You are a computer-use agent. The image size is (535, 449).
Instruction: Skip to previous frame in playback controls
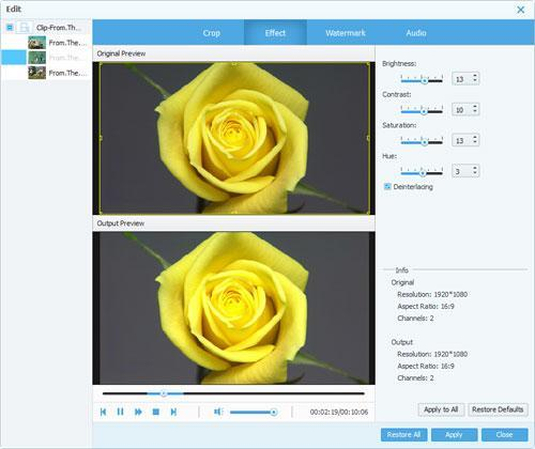click(x=103, y=412)
